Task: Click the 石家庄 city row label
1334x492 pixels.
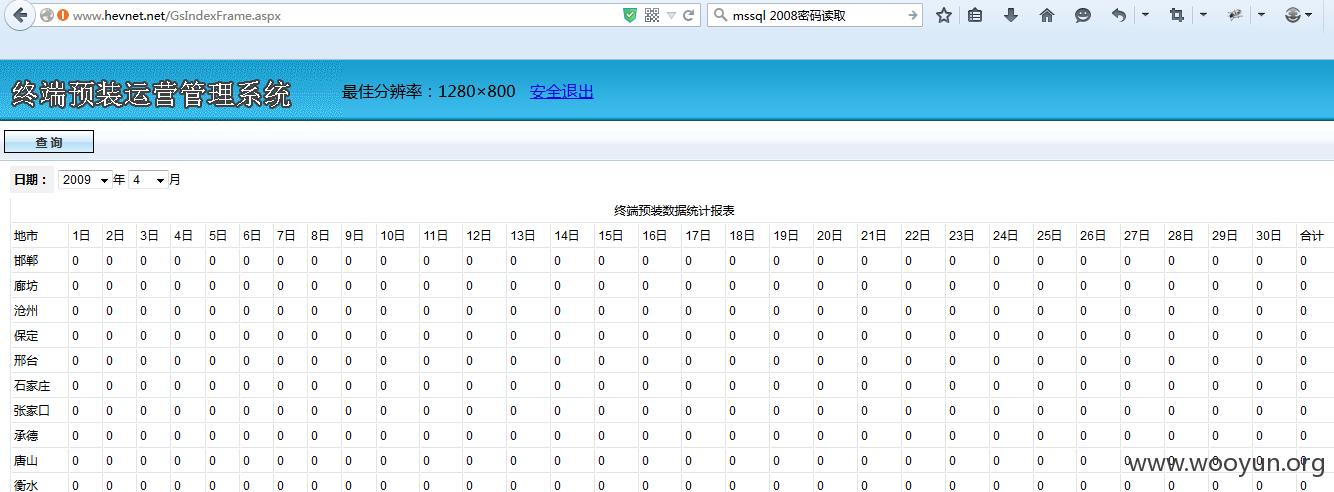Action: 32,386
